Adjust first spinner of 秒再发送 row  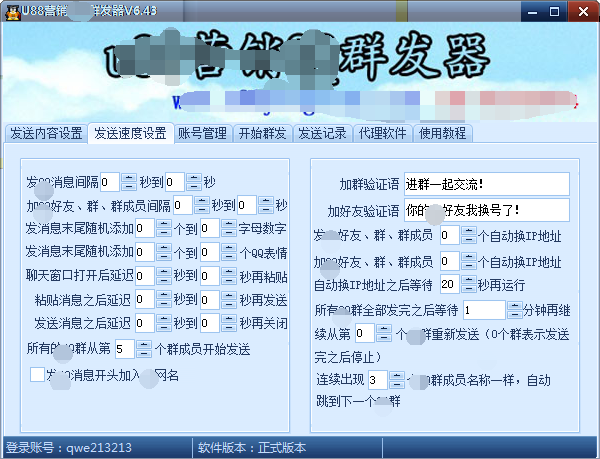[164, 299]
